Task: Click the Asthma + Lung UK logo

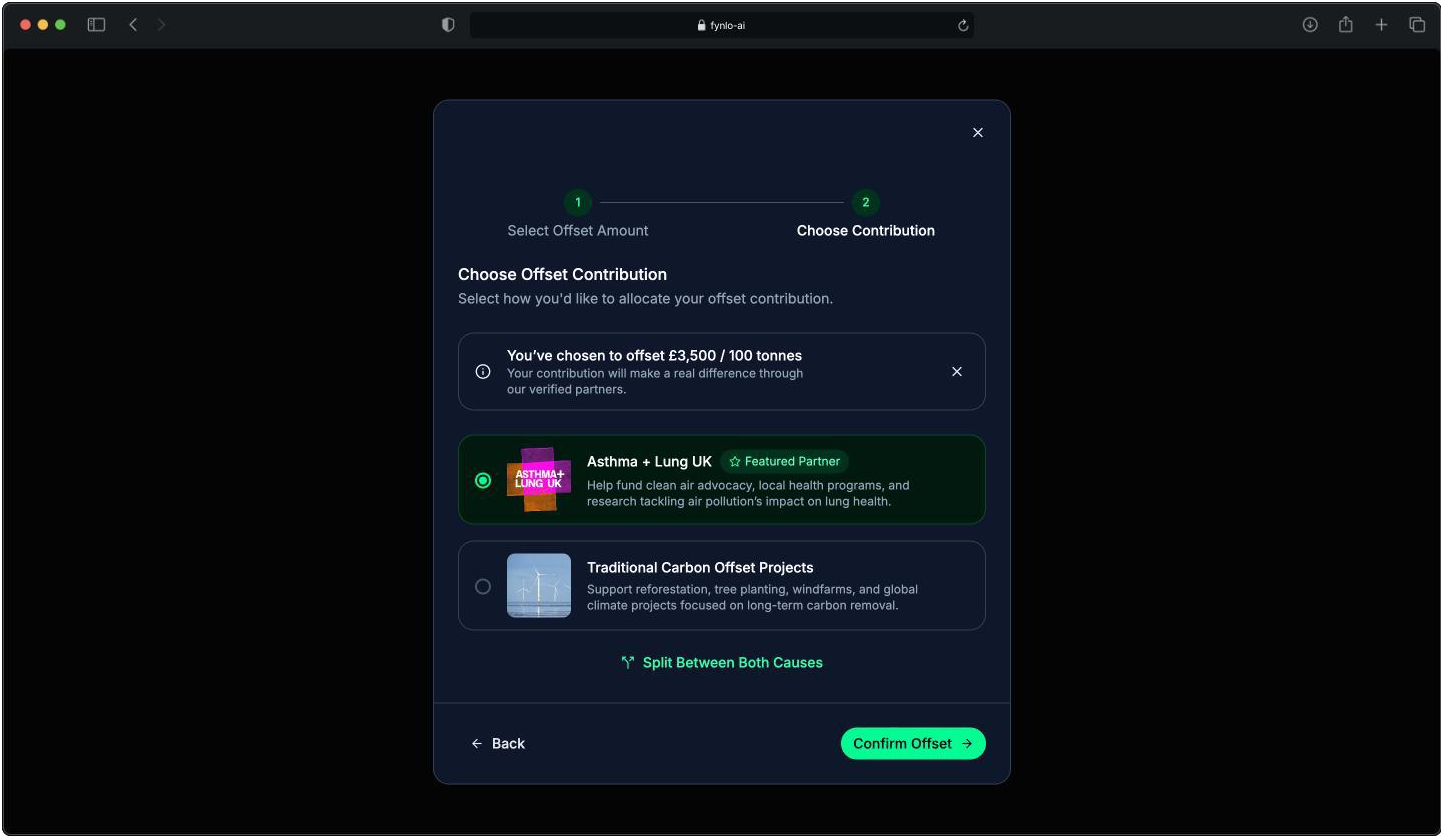Action: (539, 480)
